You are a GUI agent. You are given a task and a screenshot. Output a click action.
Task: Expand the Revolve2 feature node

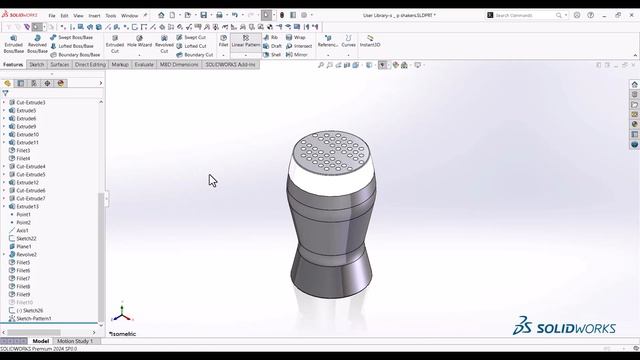[x=4, y=254]
